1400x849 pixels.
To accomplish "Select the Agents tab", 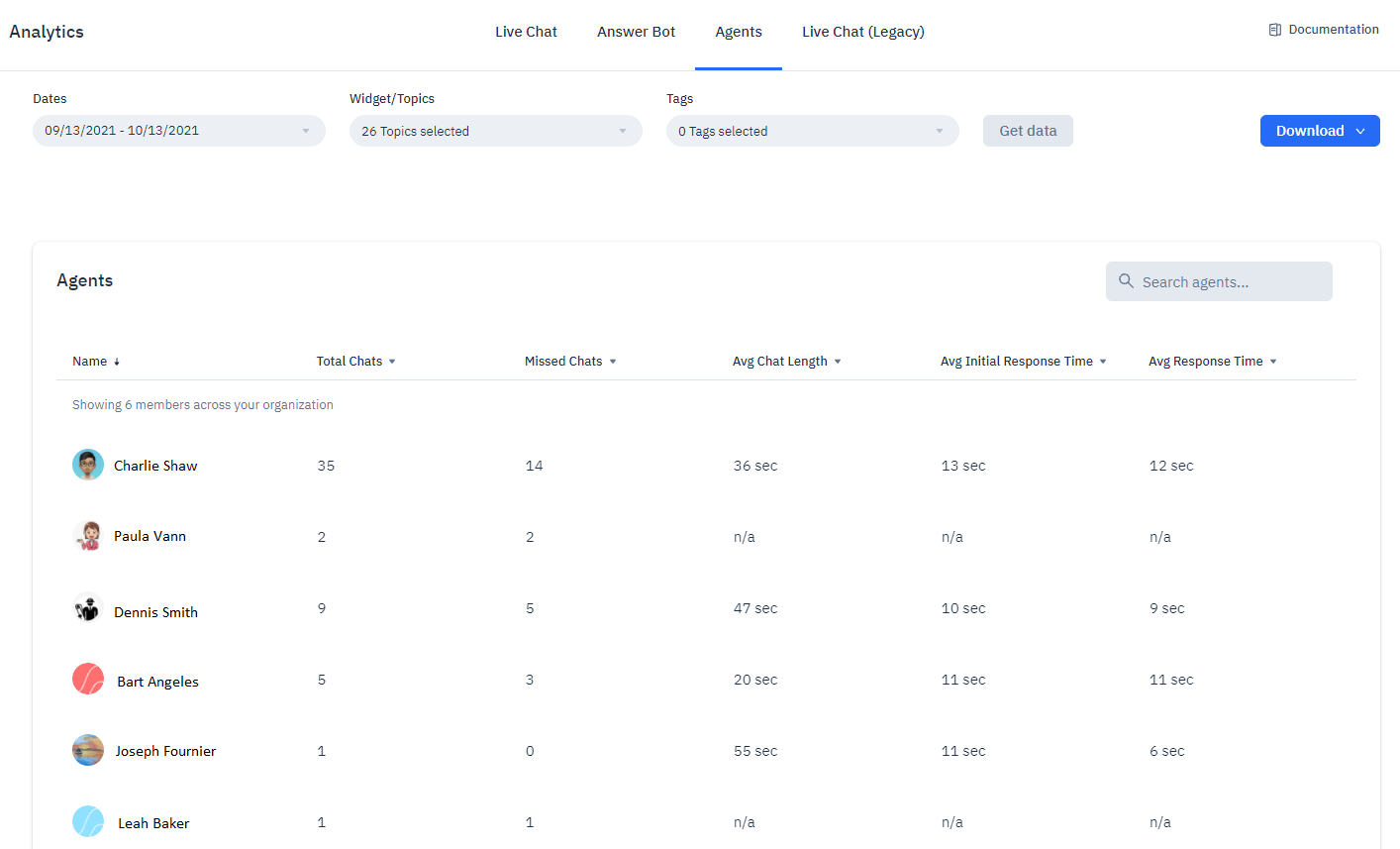I will (739, 32).
